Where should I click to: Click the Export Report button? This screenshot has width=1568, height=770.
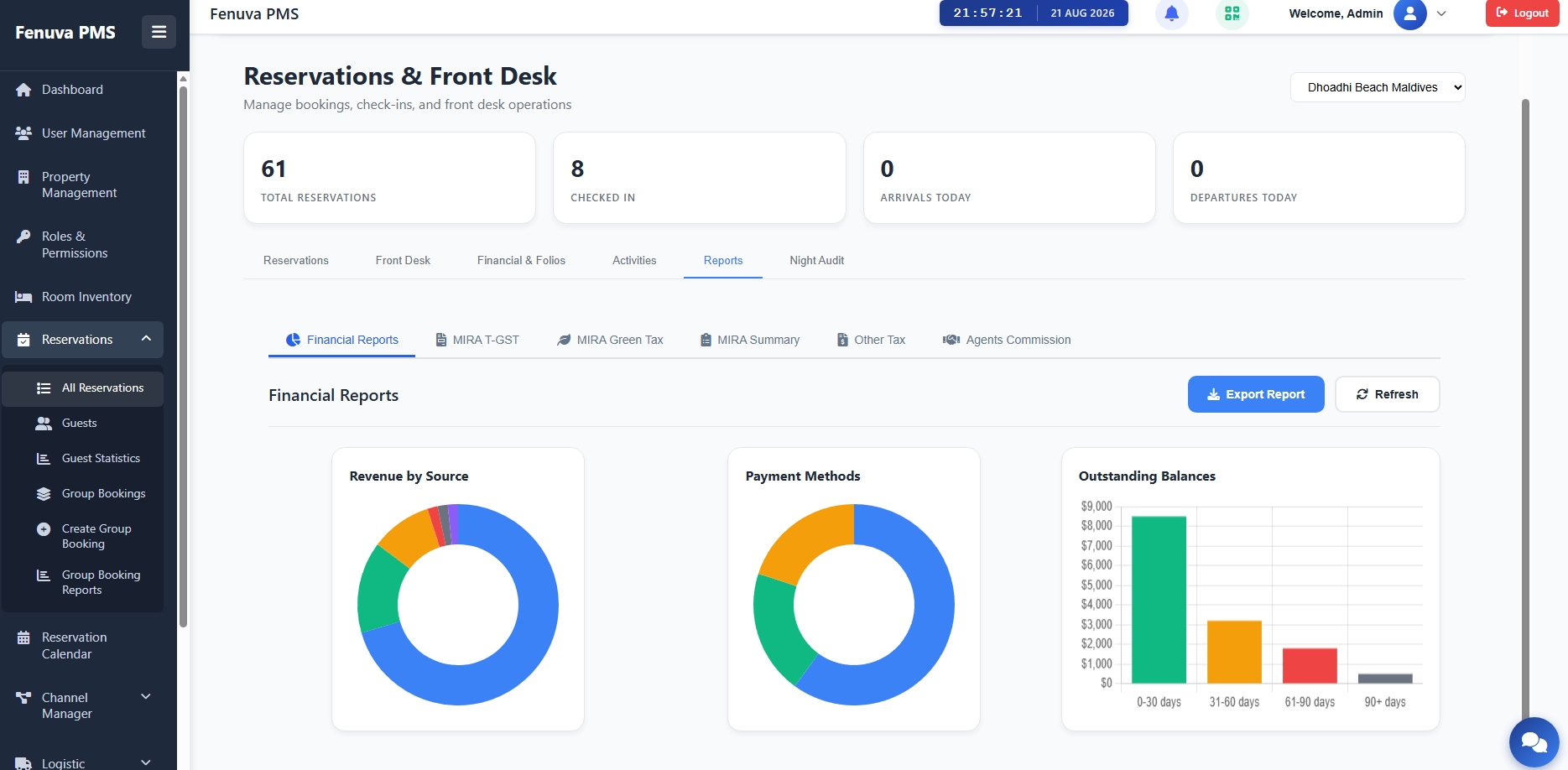1256,394
